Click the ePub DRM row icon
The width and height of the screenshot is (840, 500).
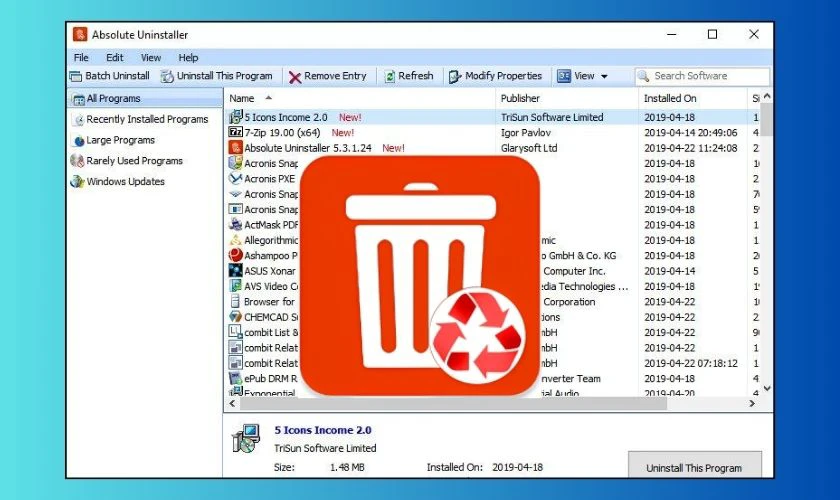point(235,378)
